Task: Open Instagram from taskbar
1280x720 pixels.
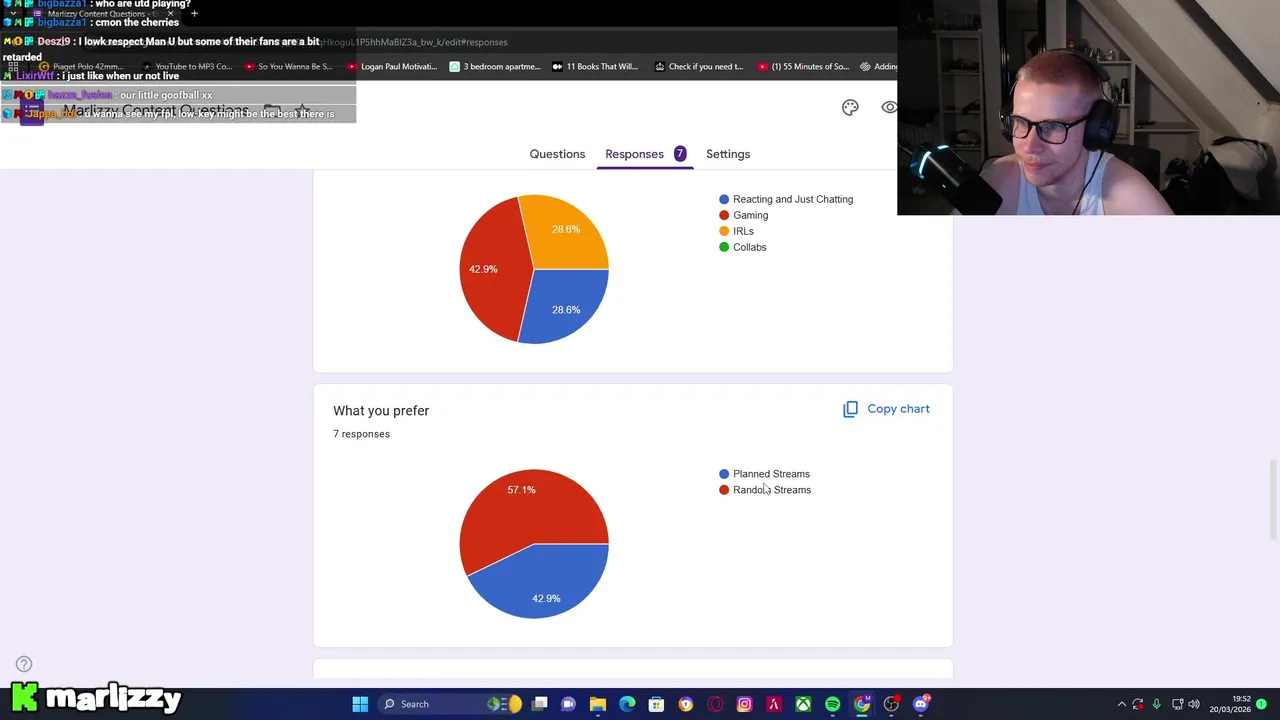Action: click(744, 704)
